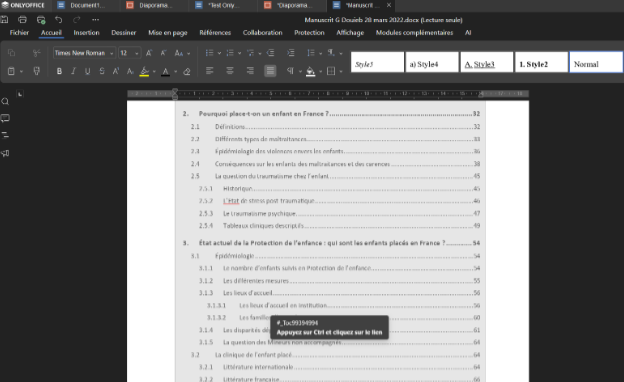
Task: Open the Comments panel in sidebar
Action: tap(5, 118)
